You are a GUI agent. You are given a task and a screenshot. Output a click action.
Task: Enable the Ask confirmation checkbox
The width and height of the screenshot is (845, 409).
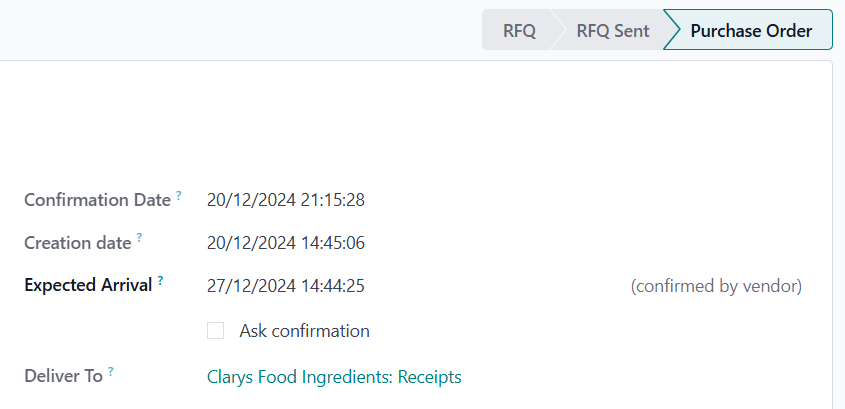(x=215, y=331)
